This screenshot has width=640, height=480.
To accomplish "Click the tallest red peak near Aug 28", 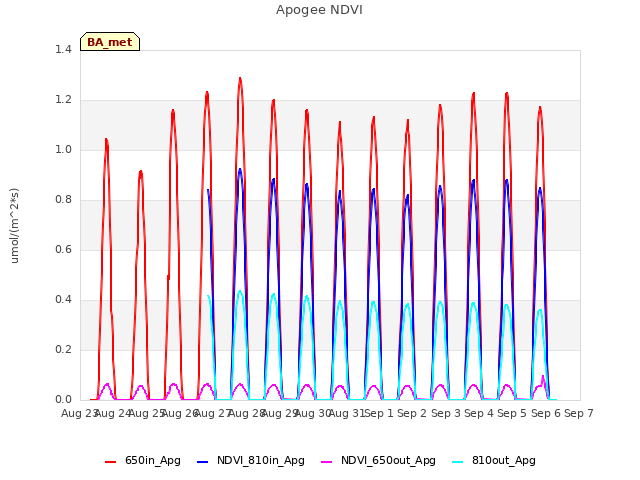I will pyautogui.click(x=240, y=78).
